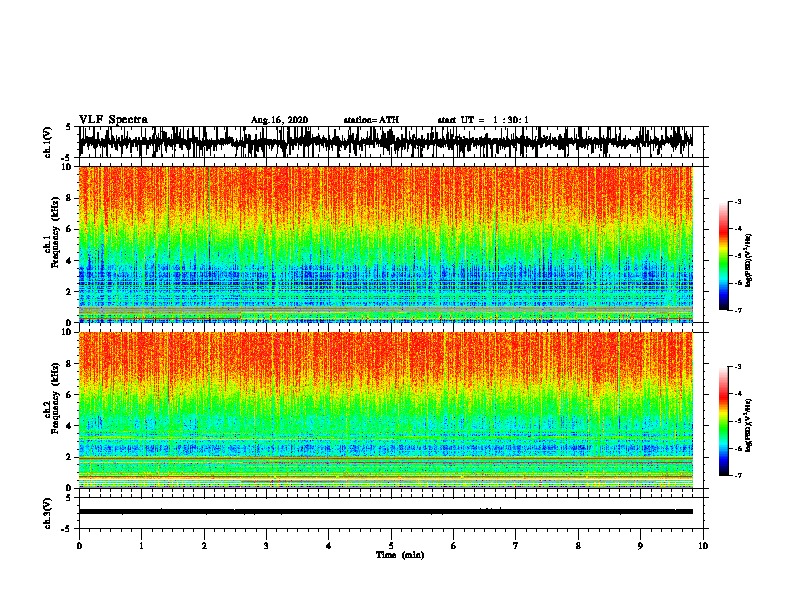The width and height of the screenshot is (792, 612).
Task: Click the "4" kHz tick on ch.1 frequency axis
Action: point(69,261)
